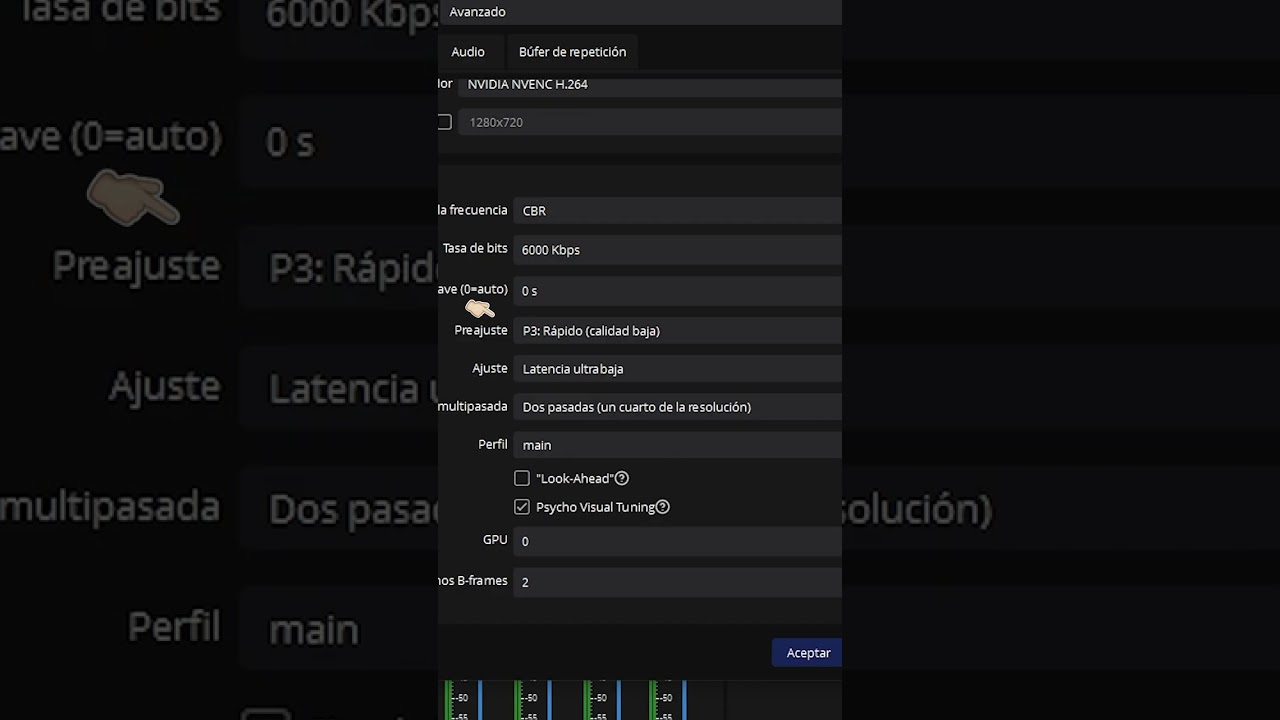Screen dimensions: 1280x720
Task: Enable the Look-Ahead checkbox
Action: [x=522, y=479]
